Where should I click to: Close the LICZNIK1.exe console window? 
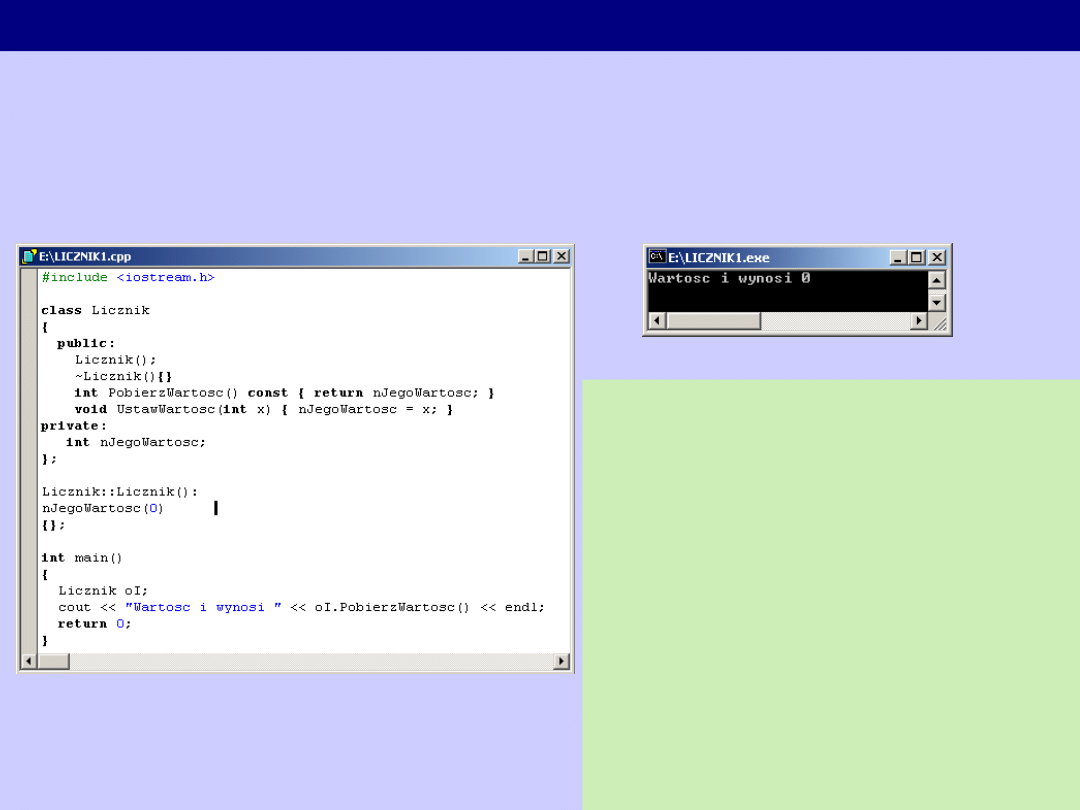click(937, 258)
